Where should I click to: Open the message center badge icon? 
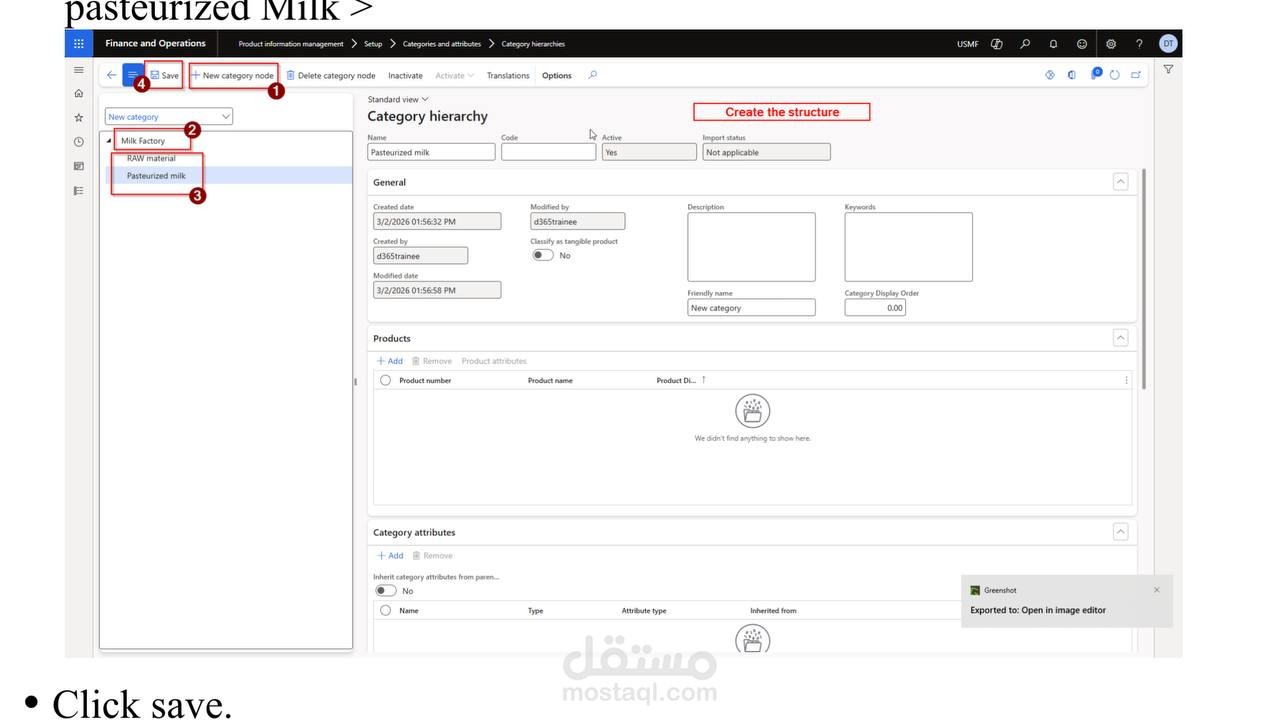pyautogui.click(x=1096, y=74)
